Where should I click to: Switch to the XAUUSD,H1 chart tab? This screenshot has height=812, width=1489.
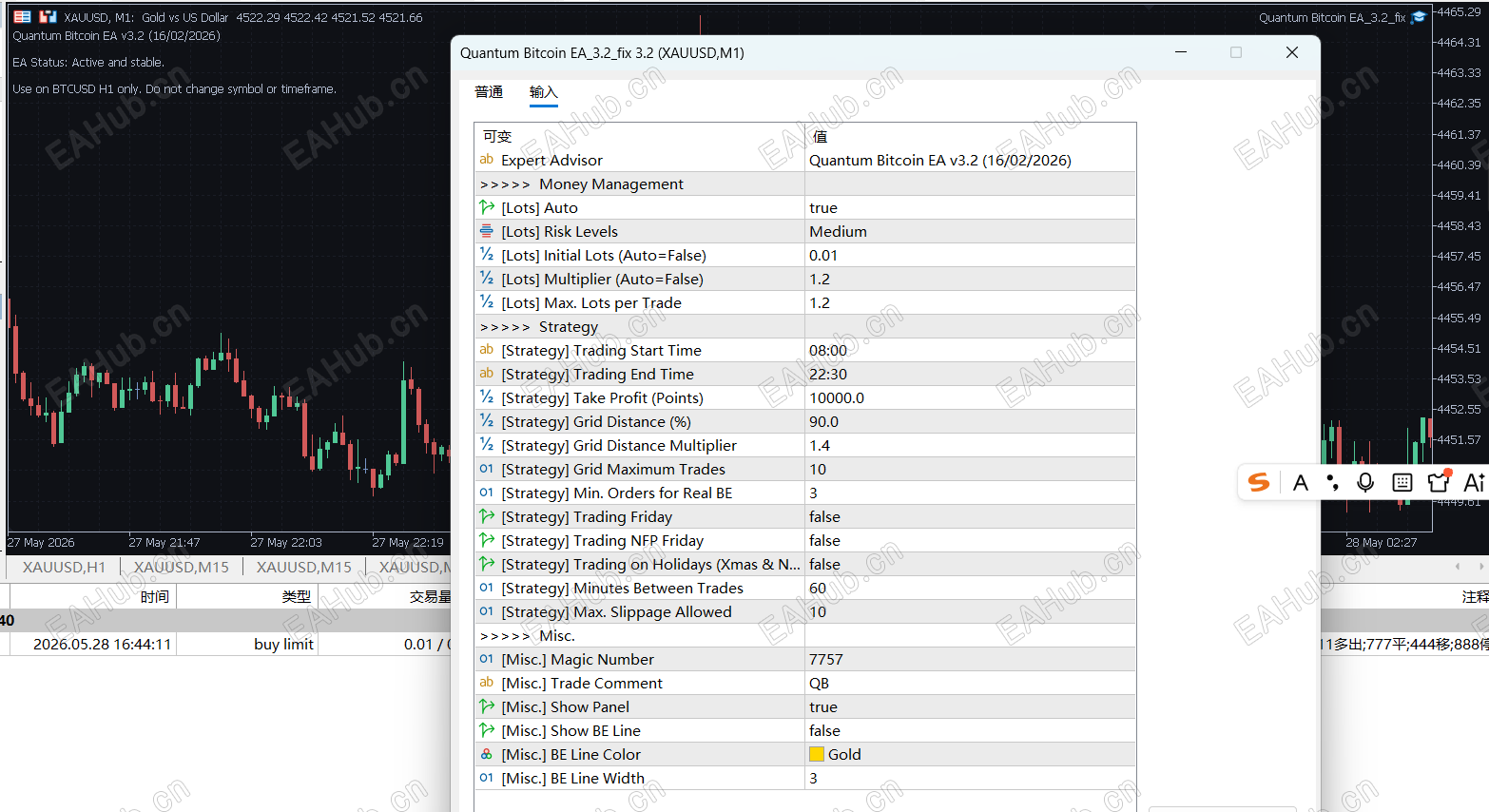click(65, 567)
